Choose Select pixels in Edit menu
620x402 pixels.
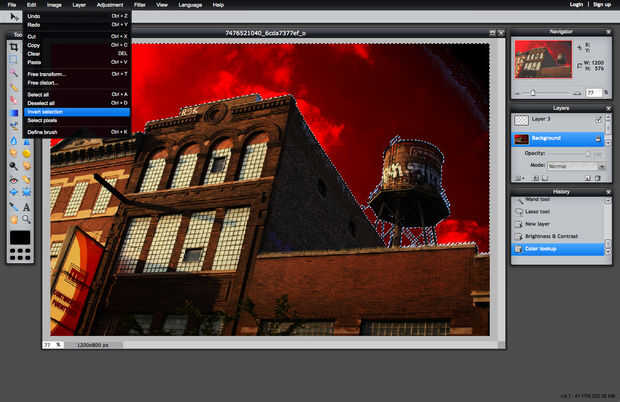[x=77, y=121]
